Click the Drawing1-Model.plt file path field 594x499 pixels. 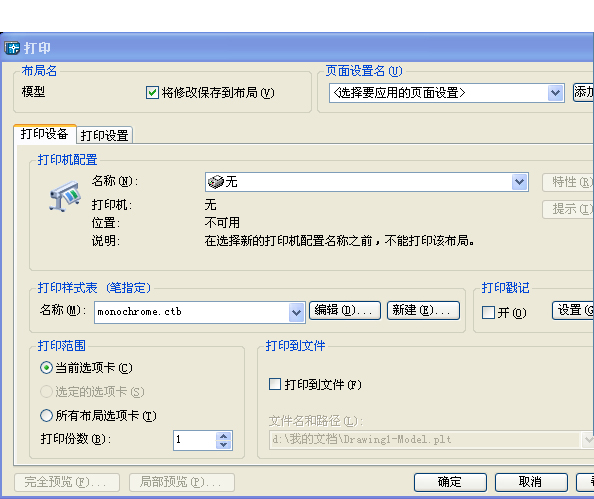[425, 440]
